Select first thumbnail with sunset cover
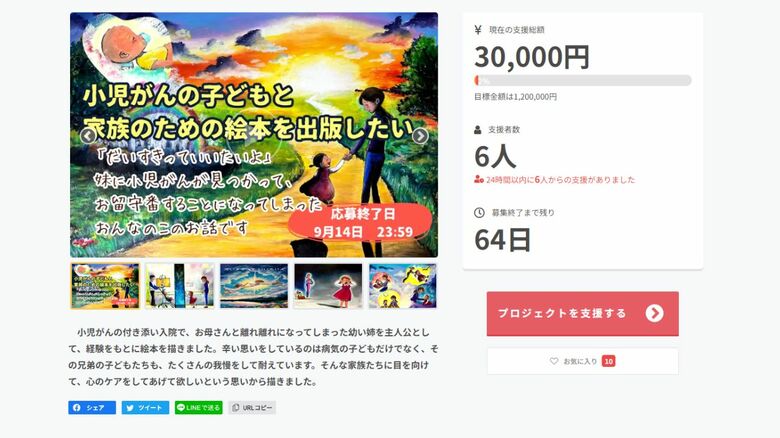This screenshot has width=780, height=438. (x=105, y=286)
